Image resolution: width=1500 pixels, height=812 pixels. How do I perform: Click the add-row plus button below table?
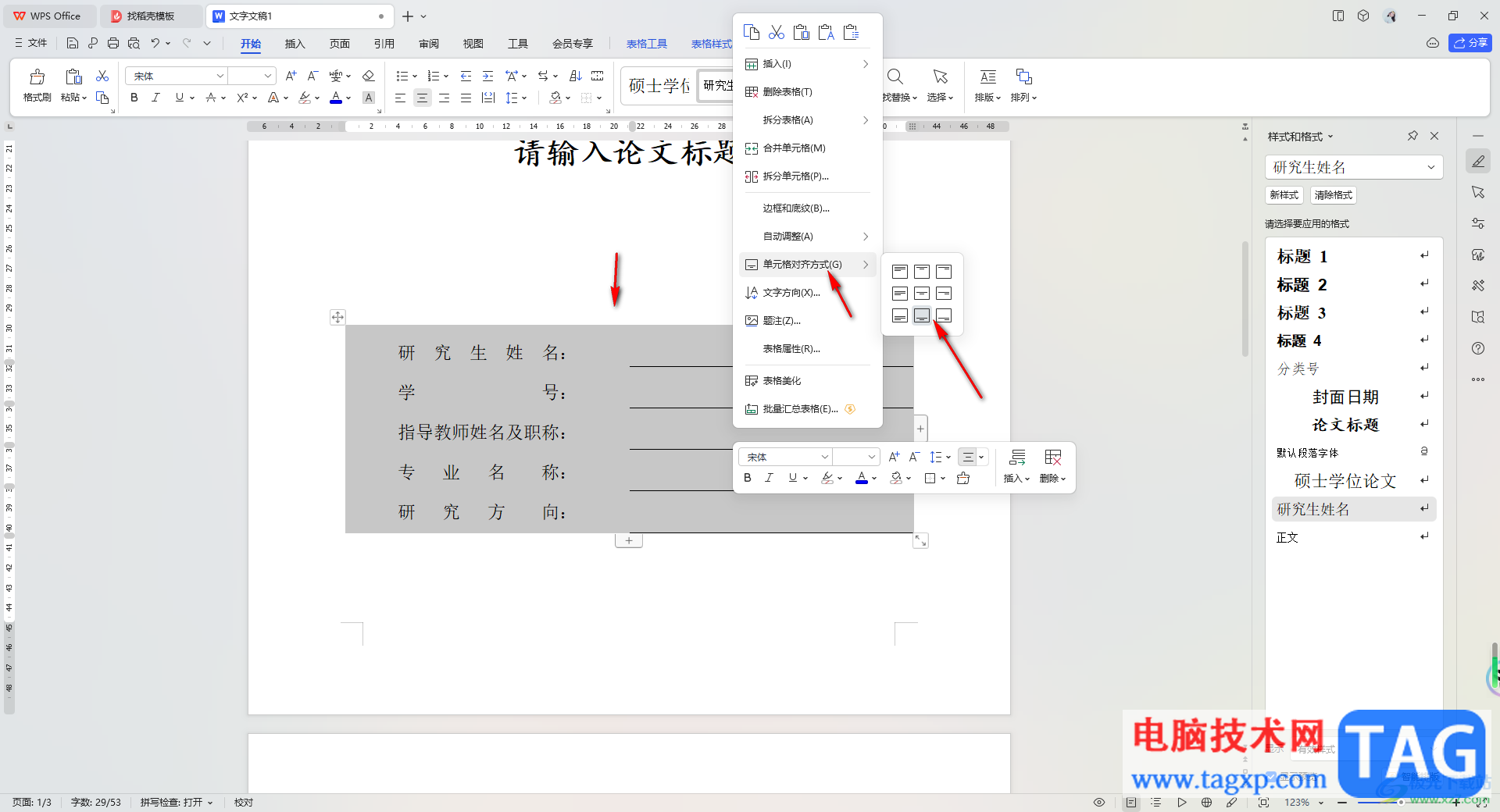(x=629, y=540)
